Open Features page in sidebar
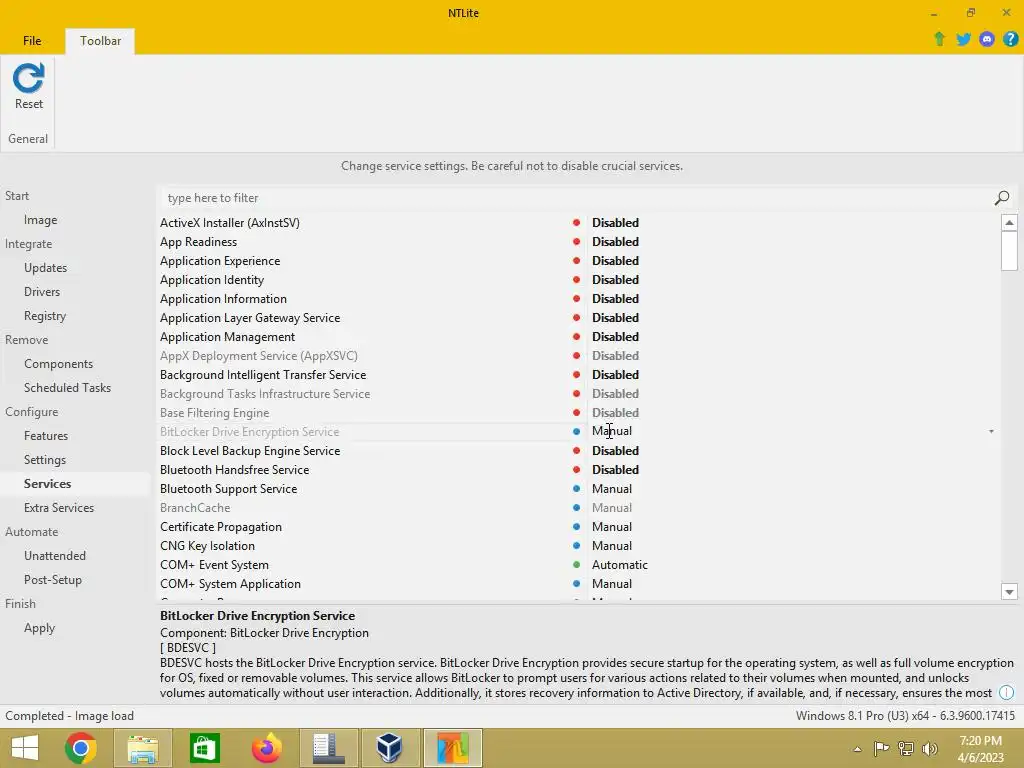The image size is (1024, 768). (x=46, y=436)
